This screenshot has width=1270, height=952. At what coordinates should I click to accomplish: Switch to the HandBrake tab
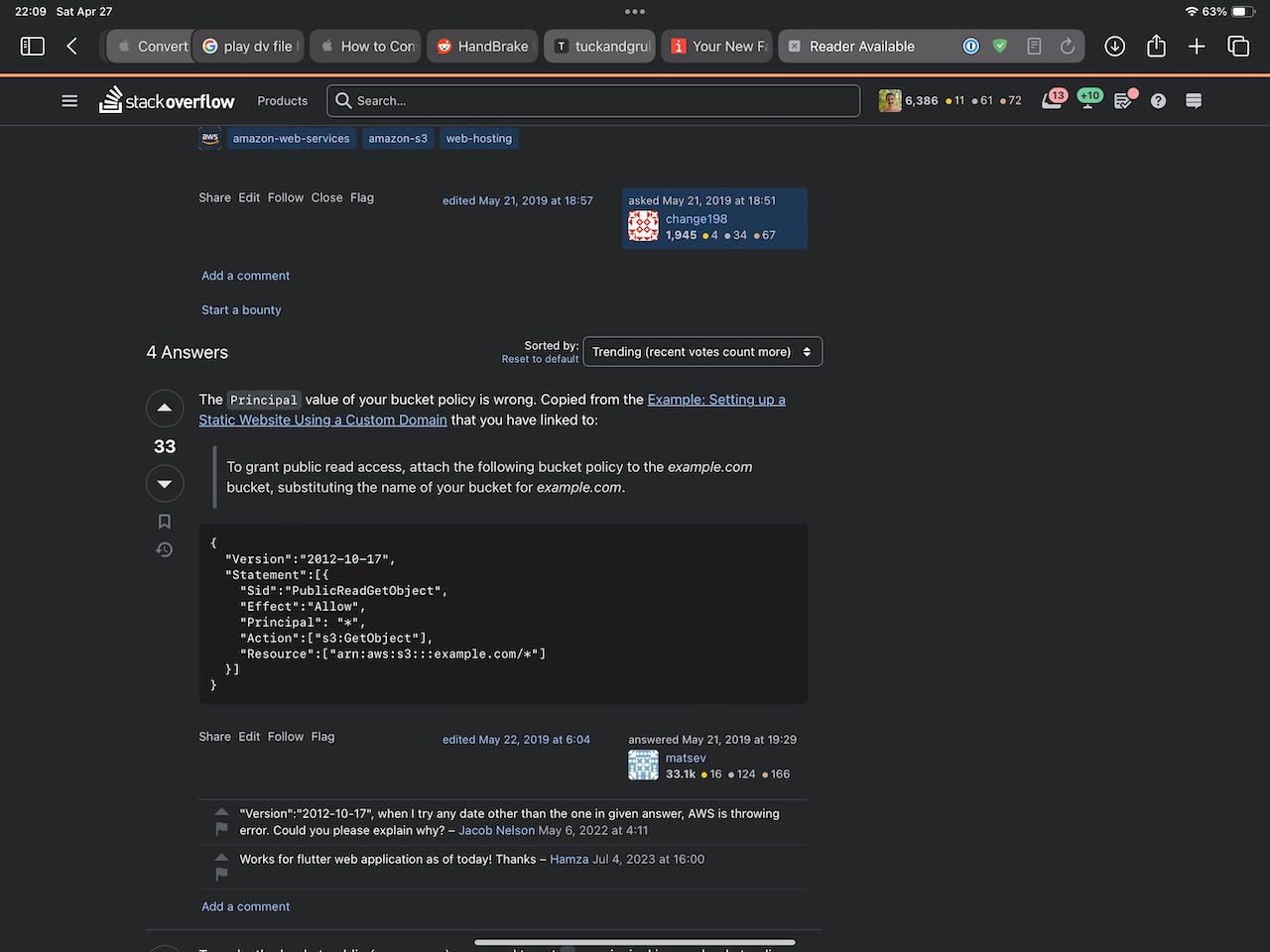point(483,47)
